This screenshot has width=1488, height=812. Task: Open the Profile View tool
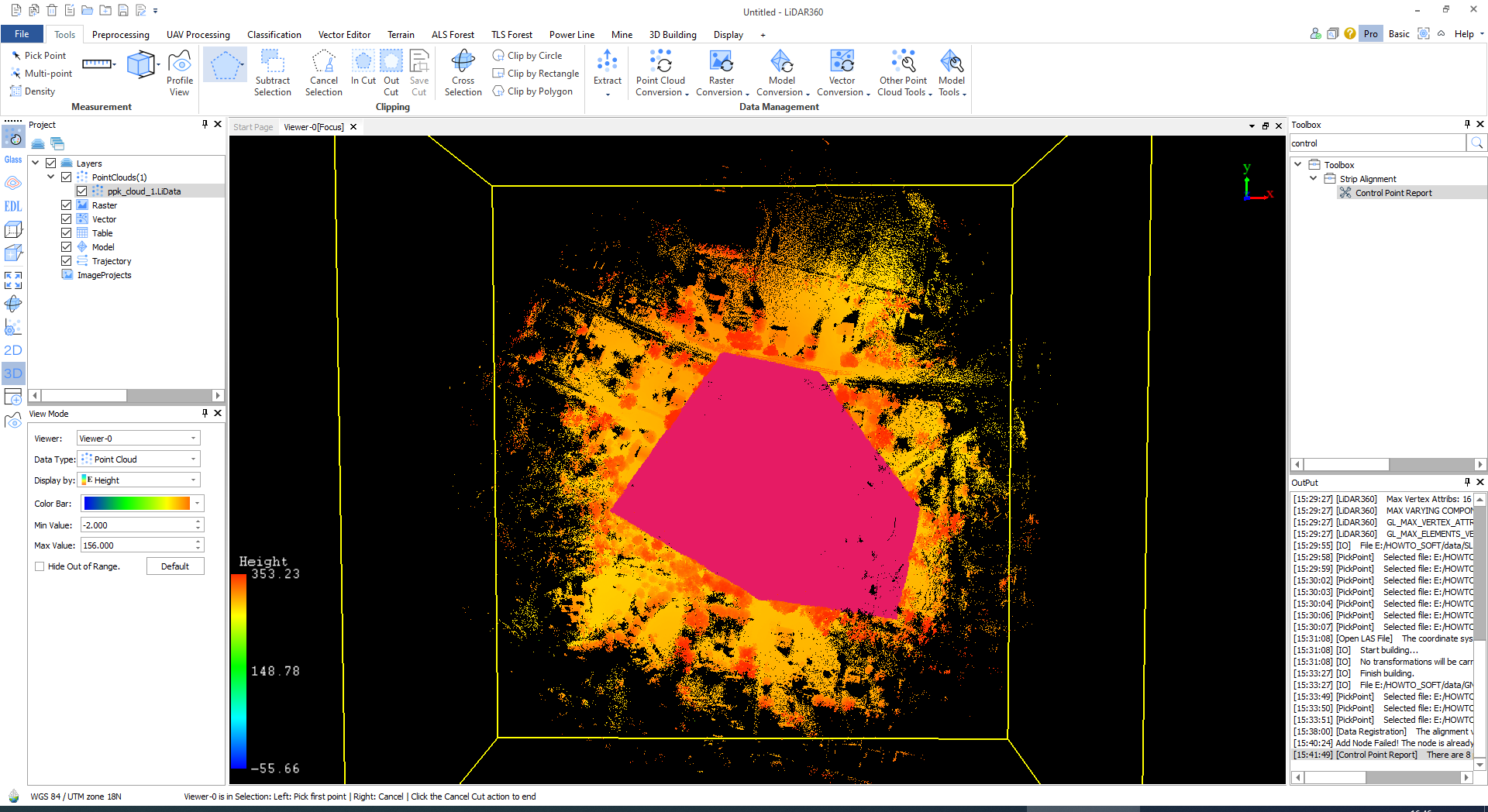179,73
